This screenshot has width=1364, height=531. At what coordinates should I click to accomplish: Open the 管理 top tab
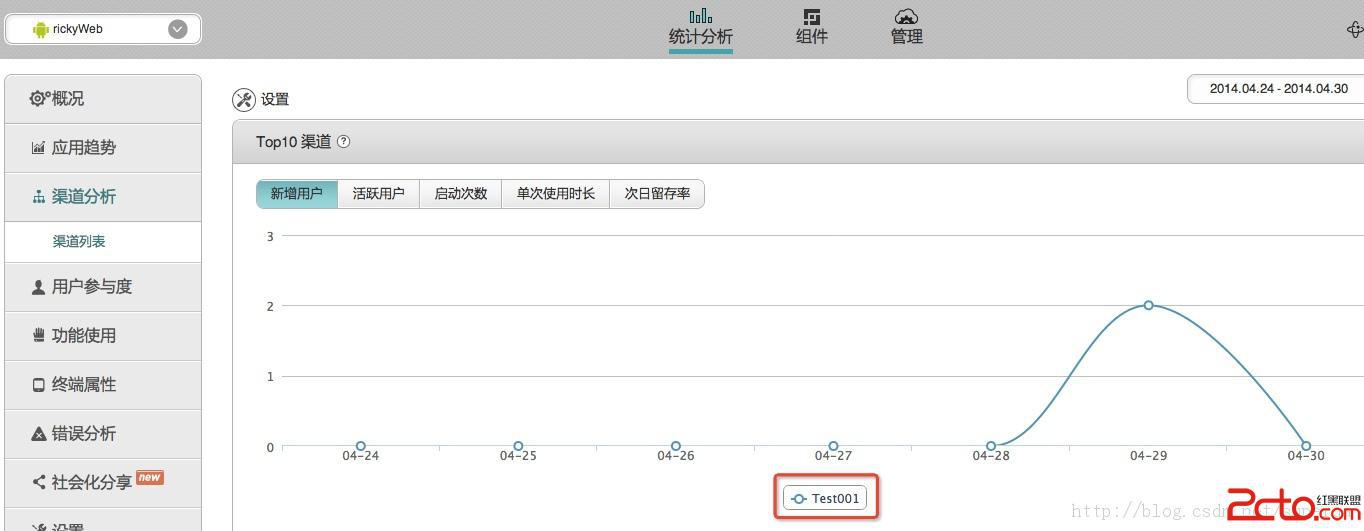pyautogui.click(x=906, y=36)
